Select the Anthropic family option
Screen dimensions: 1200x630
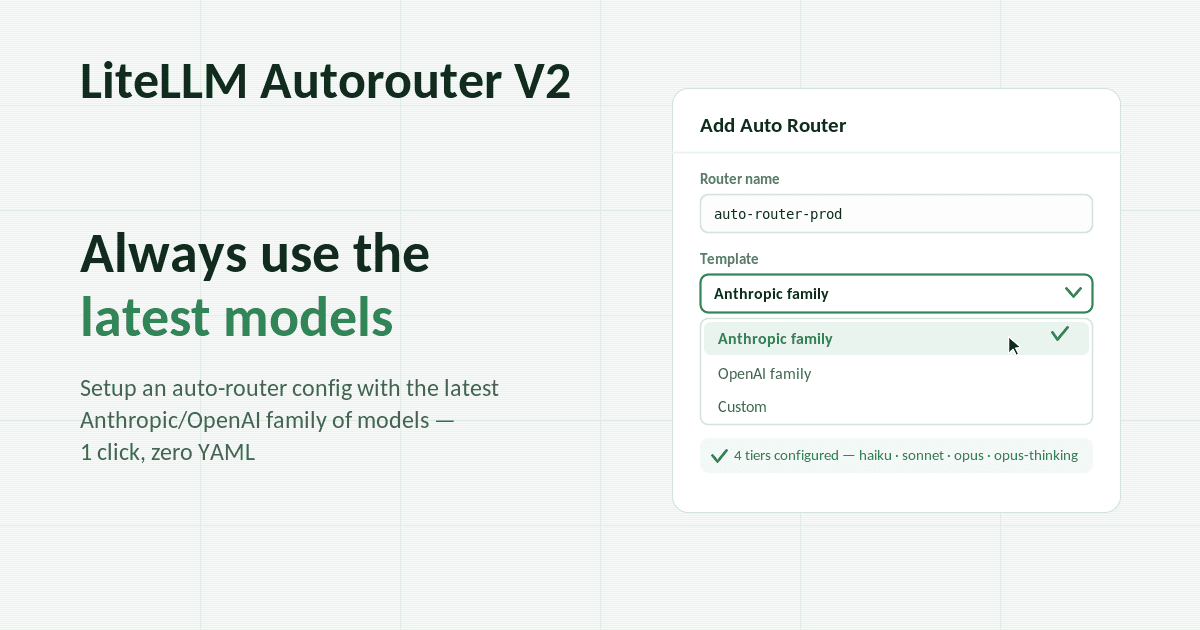[x=896, y=338]
